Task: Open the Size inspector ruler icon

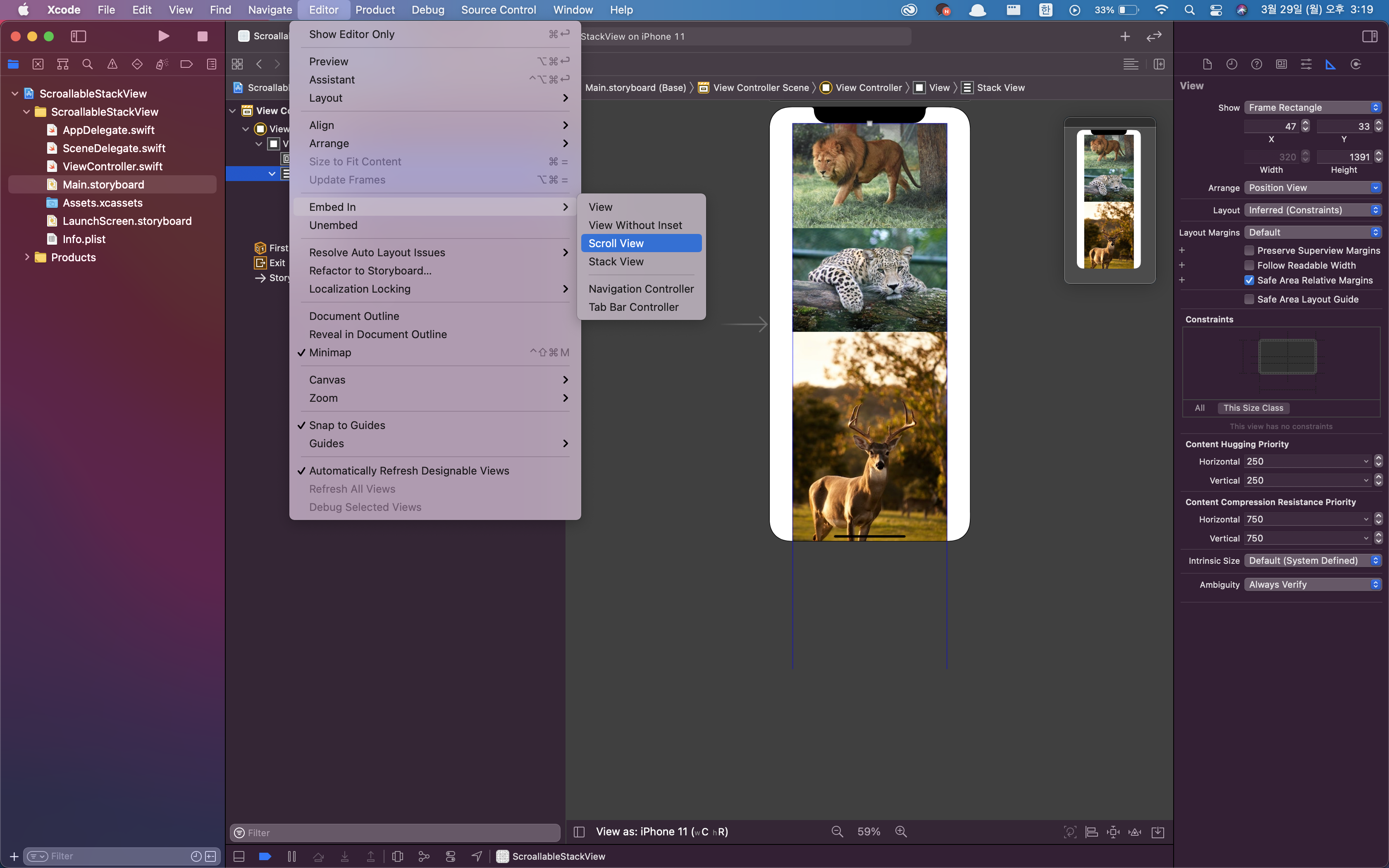Action: [x=1330, y=64]
